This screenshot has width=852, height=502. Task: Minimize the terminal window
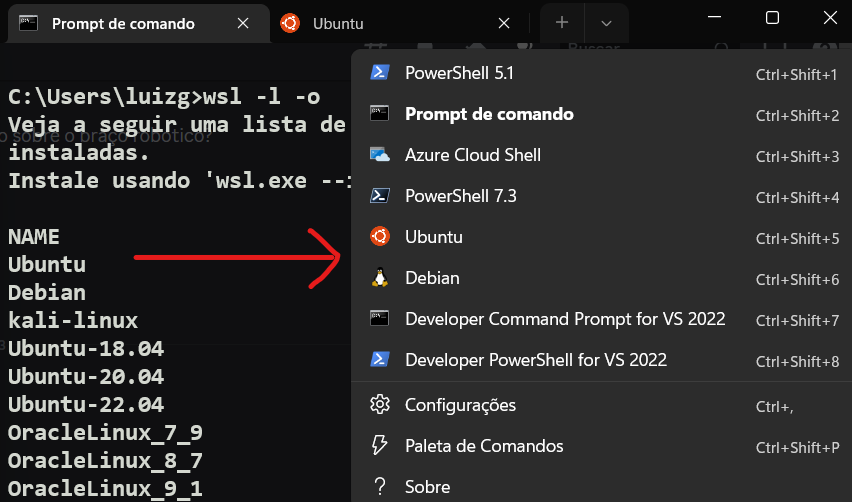(715, 17)
